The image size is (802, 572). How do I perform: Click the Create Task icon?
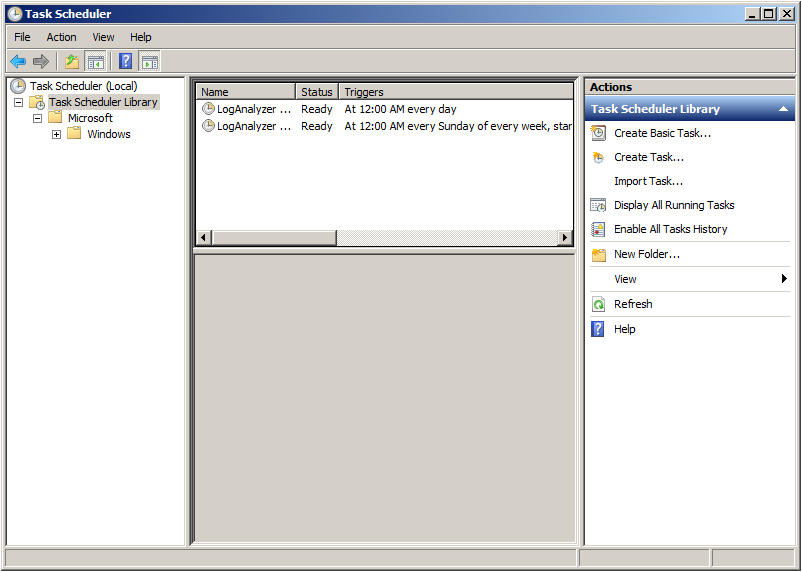pyautogui.click(x=598, y=157)
